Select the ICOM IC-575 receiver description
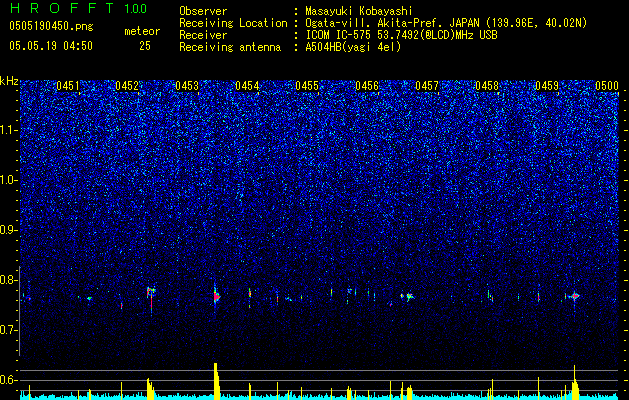 pos(401,35)
